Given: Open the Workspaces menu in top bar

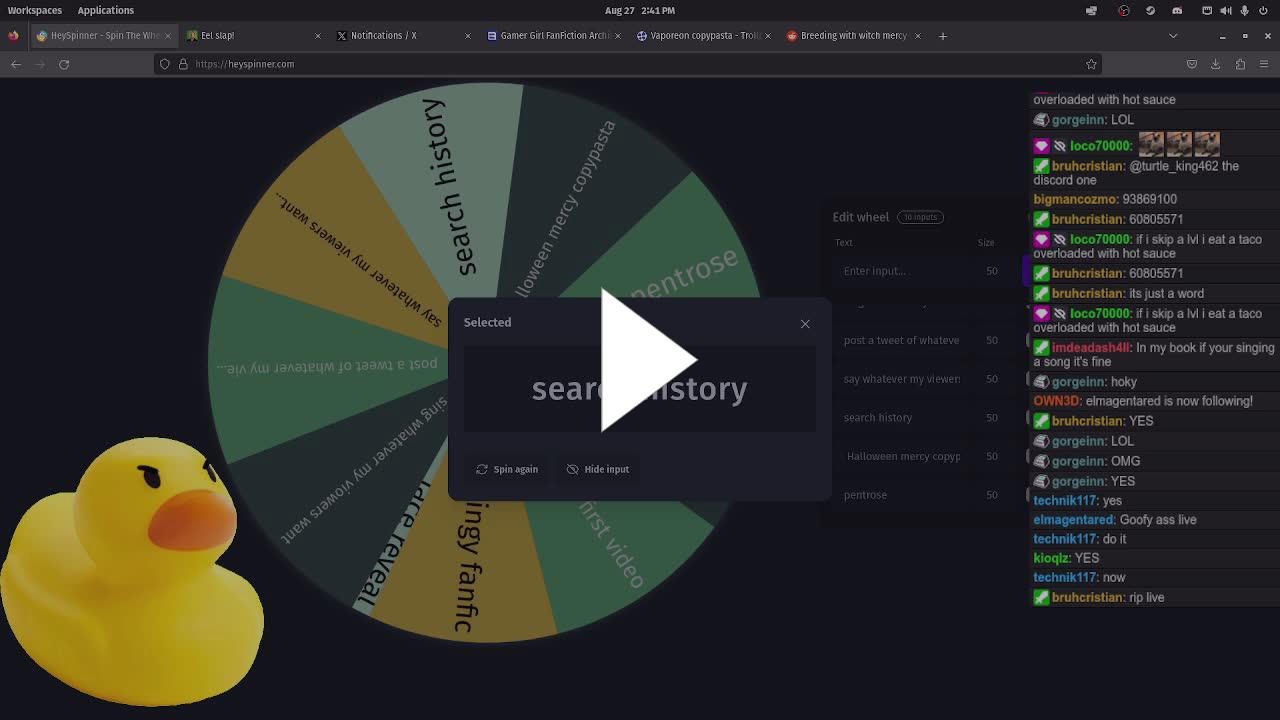Looking at the screenshot, I should (x=35, y=10).
